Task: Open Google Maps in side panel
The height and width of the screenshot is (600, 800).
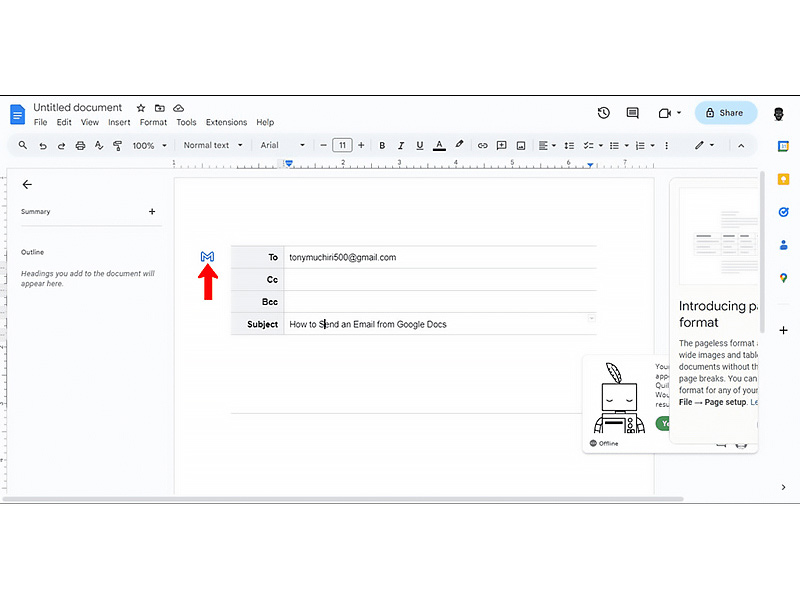Action: tap(783, 278)
